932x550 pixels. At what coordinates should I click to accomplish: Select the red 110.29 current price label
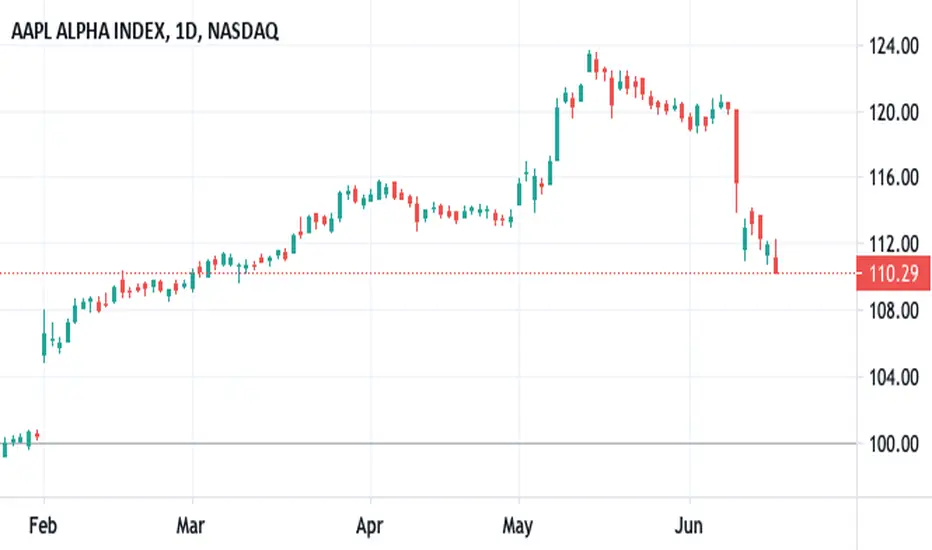(893, 274)
